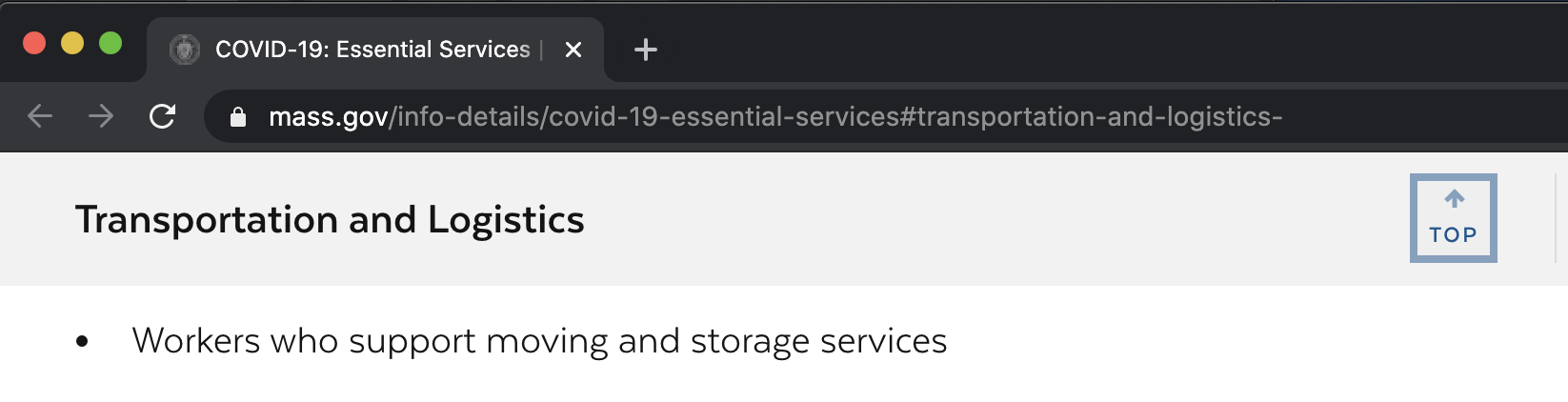Click the TOP label to jump to the page top
Image resolution: width=1568 pixels, height=402 pixels.
[x=1454, y=234]
